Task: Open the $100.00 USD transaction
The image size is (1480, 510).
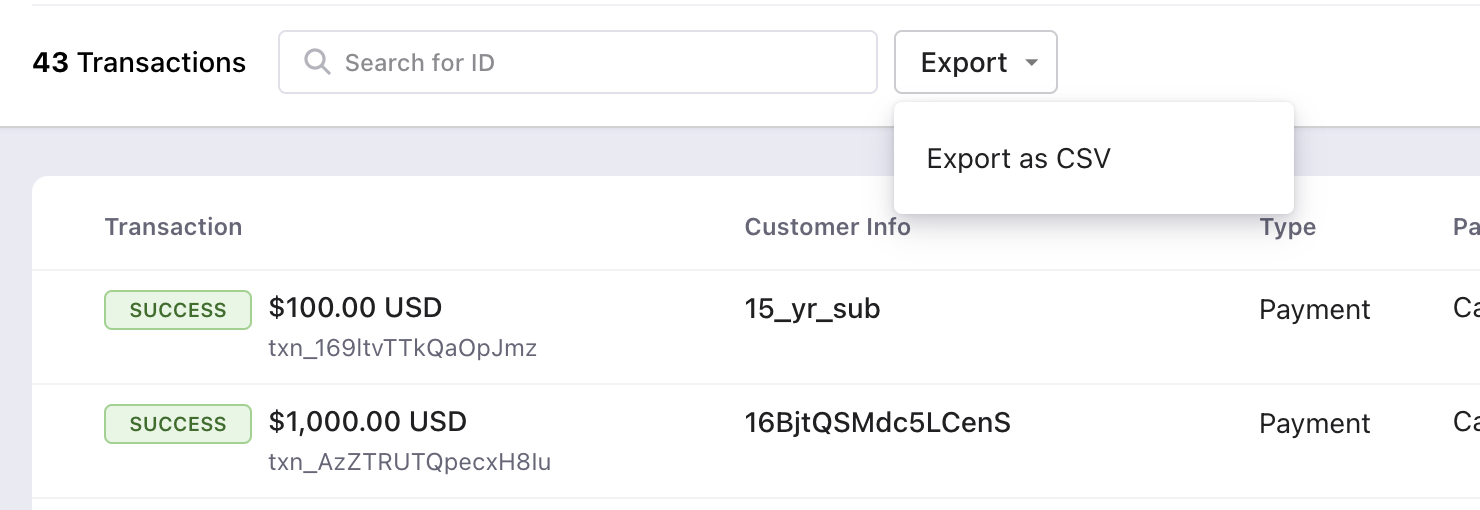Action: (355, 307)
